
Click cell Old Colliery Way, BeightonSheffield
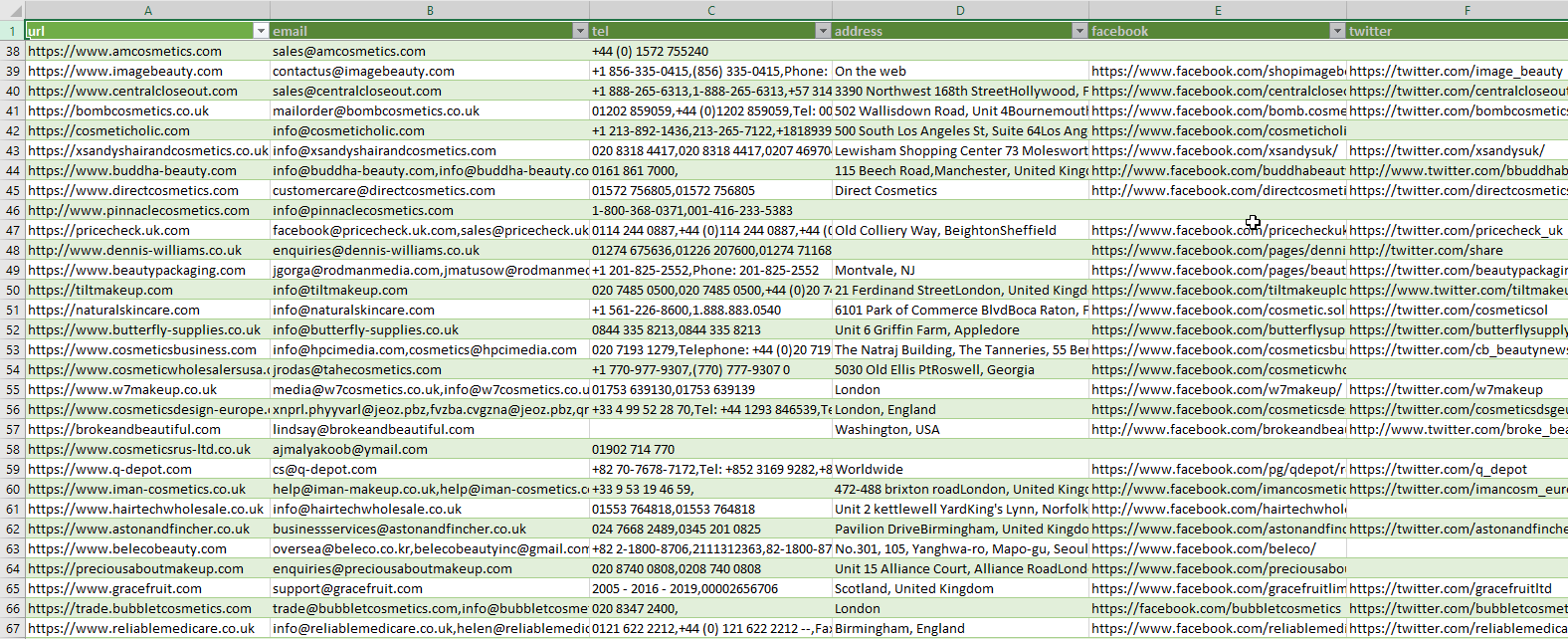pyautogui.click(x=960, y=230)
